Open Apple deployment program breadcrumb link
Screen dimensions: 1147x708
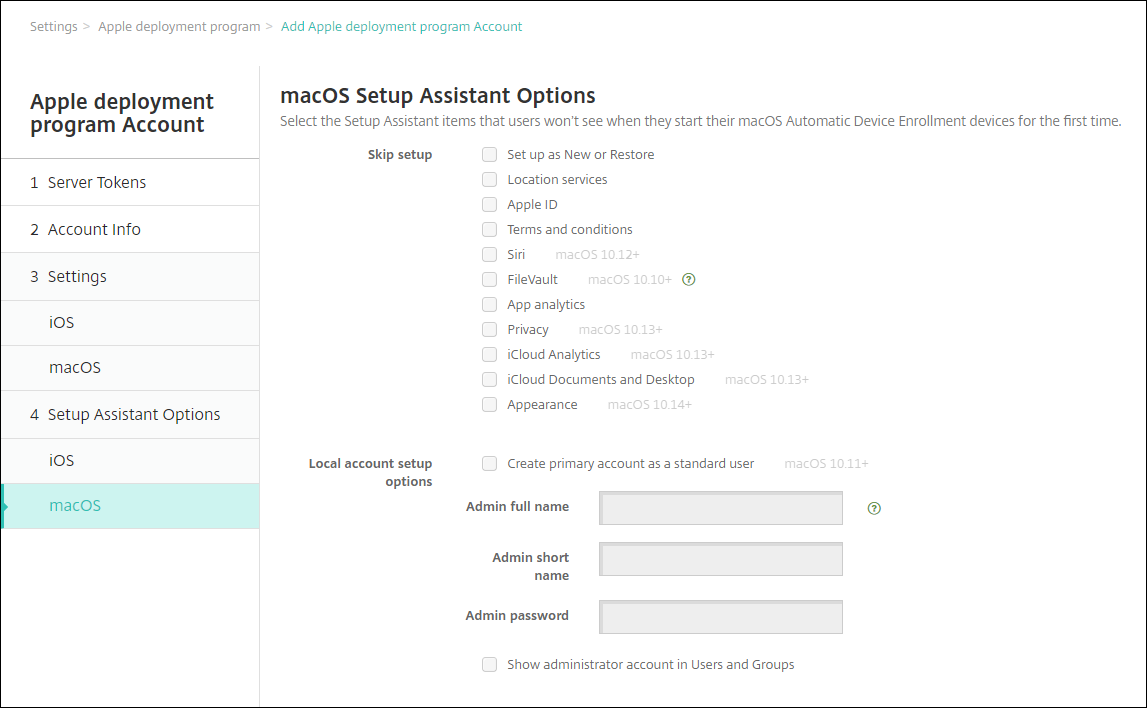tap(179, 27)
